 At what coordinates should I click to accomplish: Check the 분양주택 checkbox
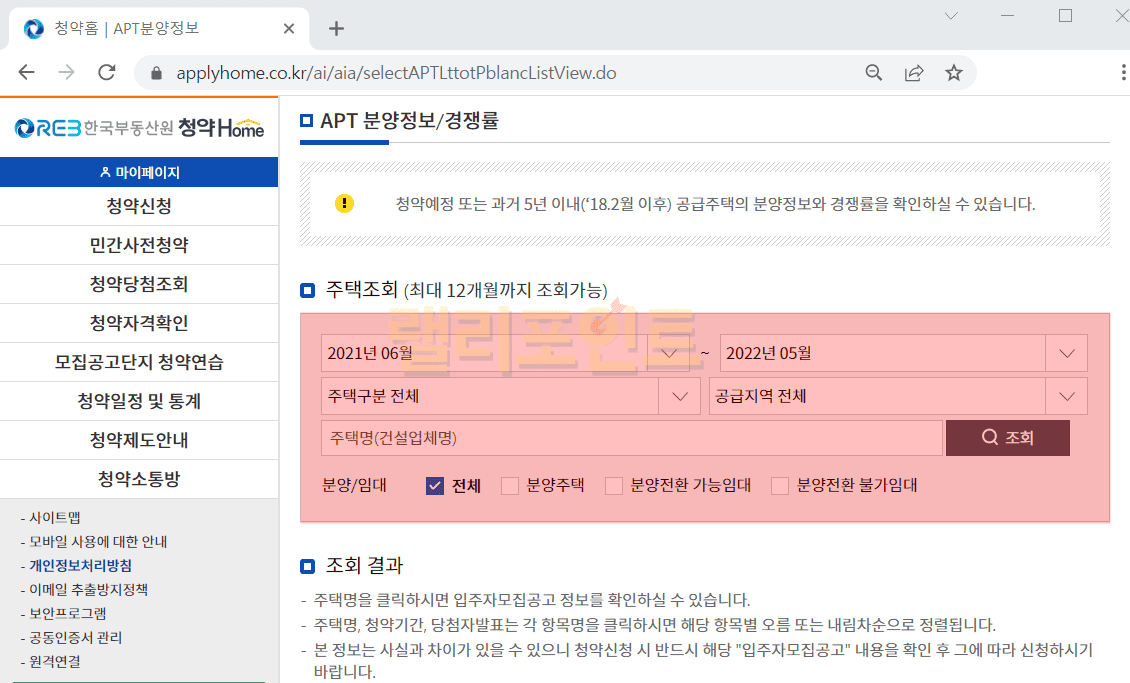pos(510,486)
